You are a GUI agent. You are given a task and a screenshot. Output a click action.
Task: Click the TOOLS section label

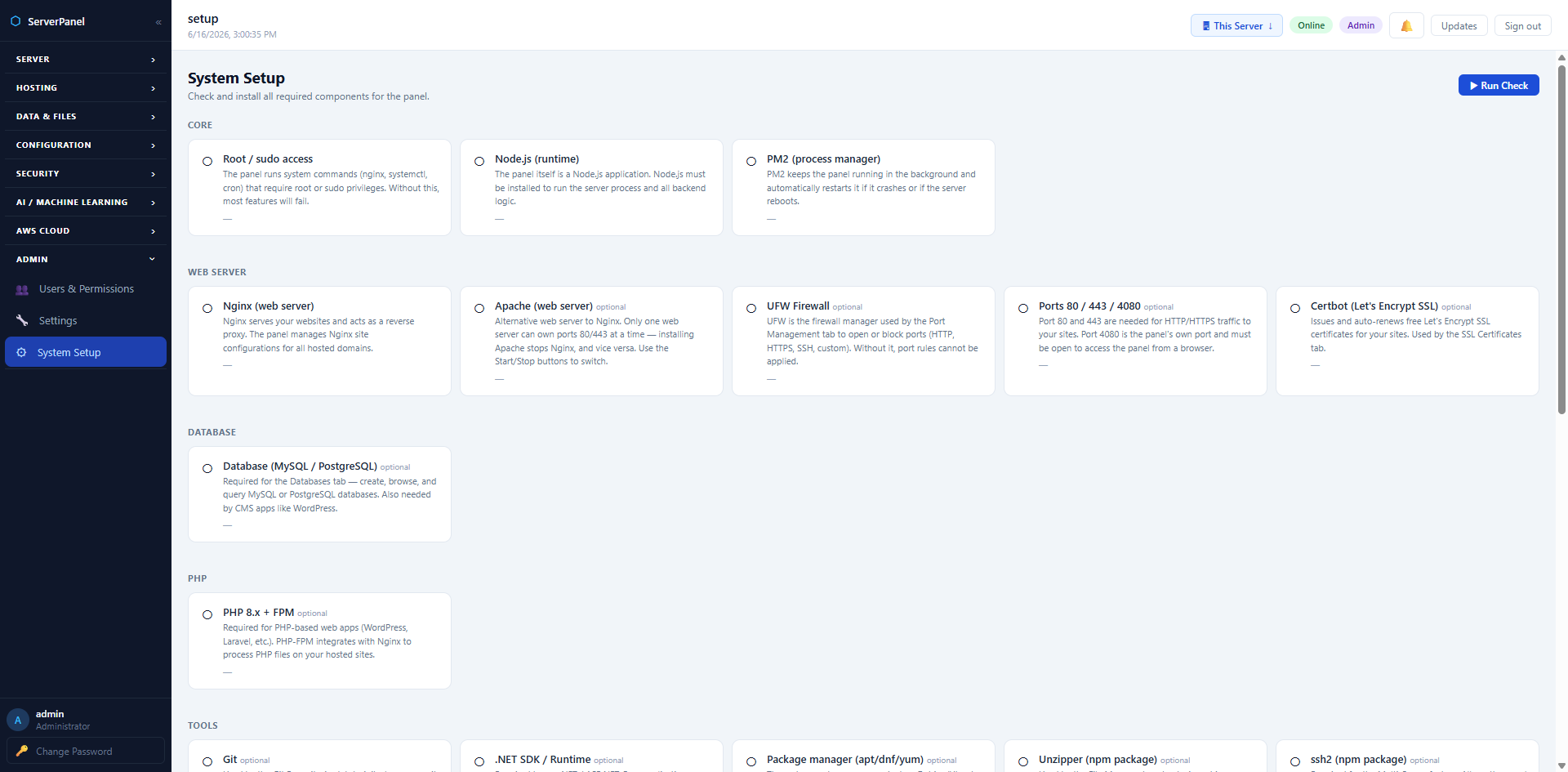pos(203,726)
